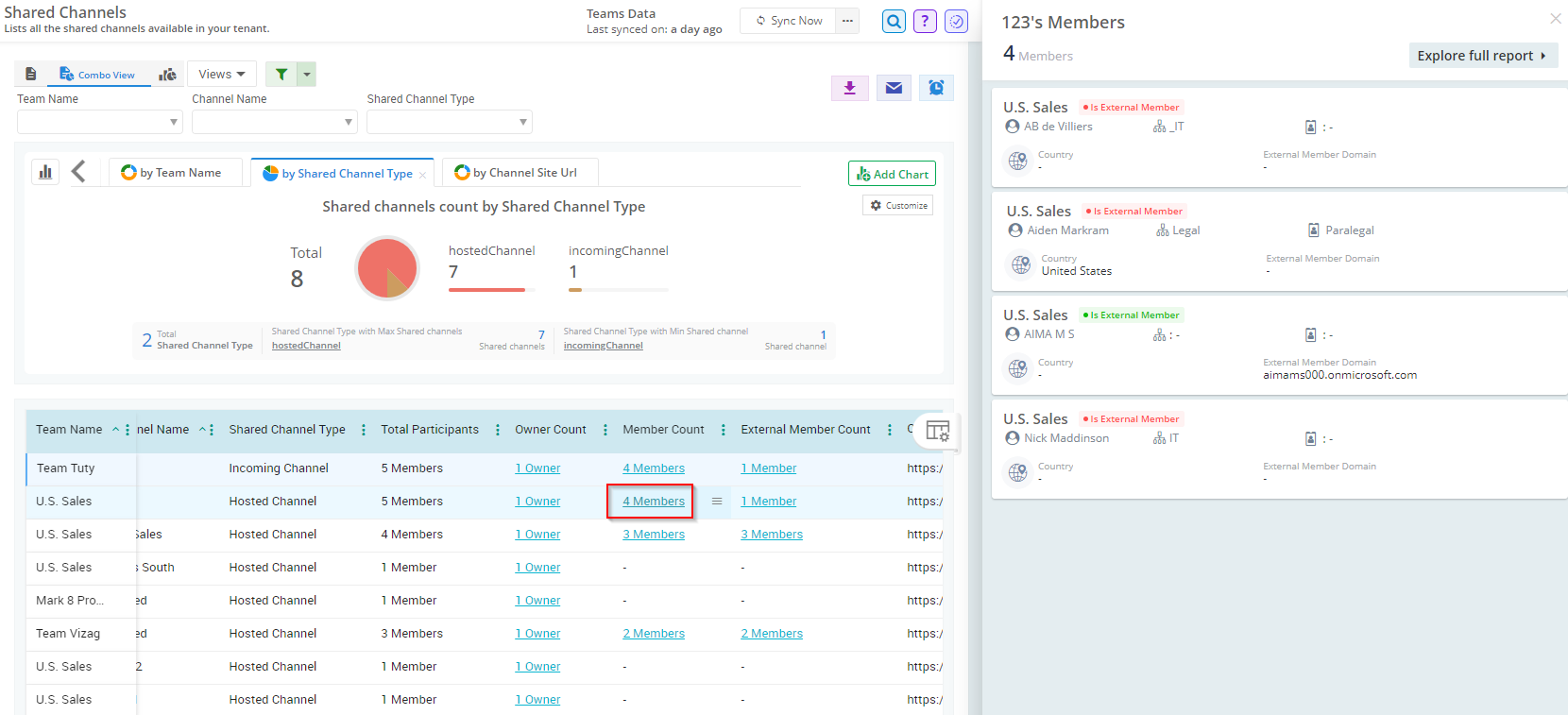The height and width of the screenshot is (715, 1568).
Task: Select the Combo View tab
Action: pos(98,75)
